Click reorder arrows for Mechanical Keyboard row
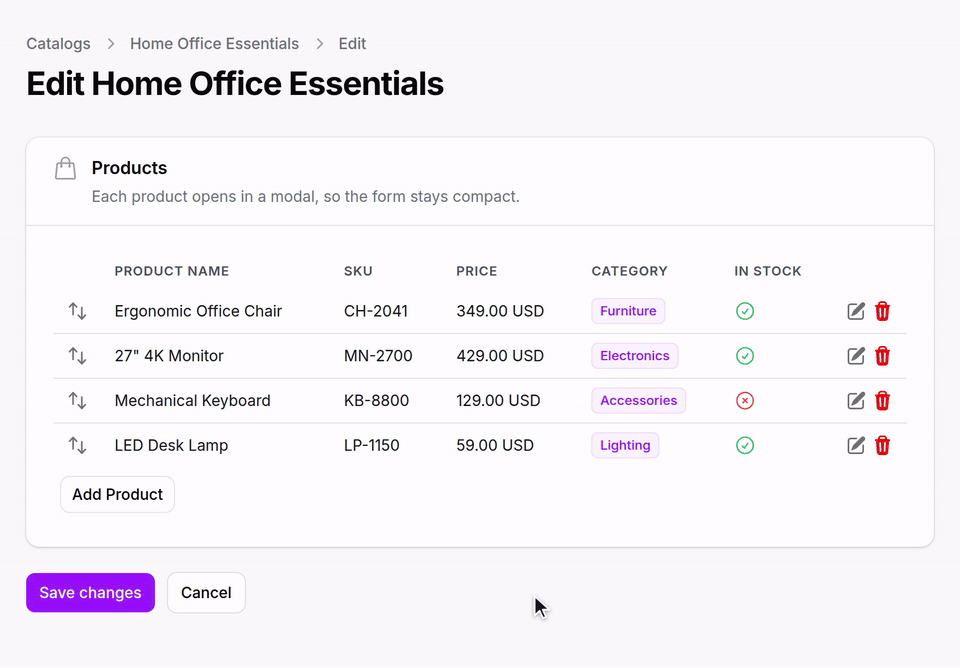Image resolution: width=960 pixels, height=668 pixels. 77,400
